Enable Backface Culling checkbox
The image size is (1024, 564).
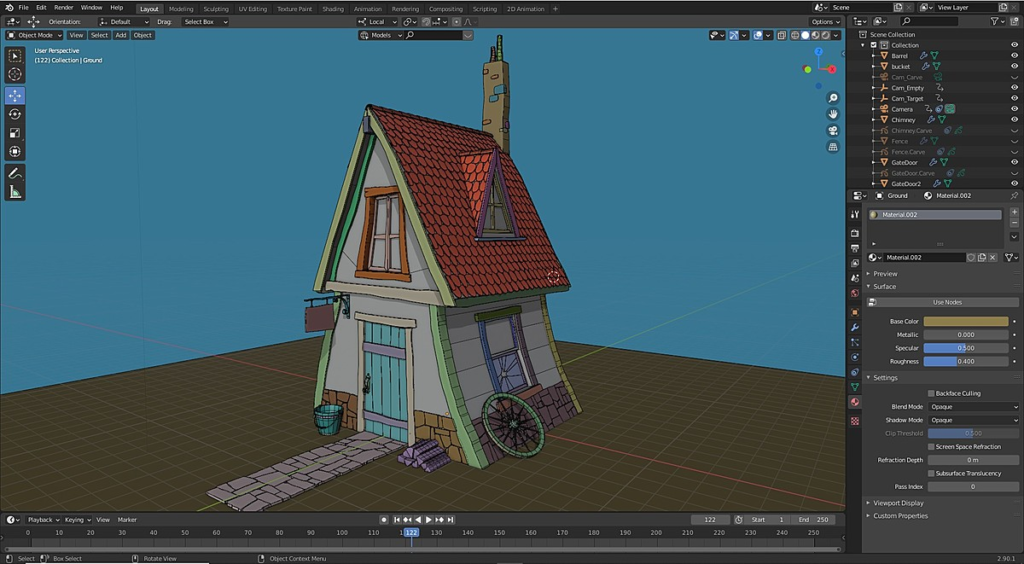pyautogui.click(x=931, y=393)
